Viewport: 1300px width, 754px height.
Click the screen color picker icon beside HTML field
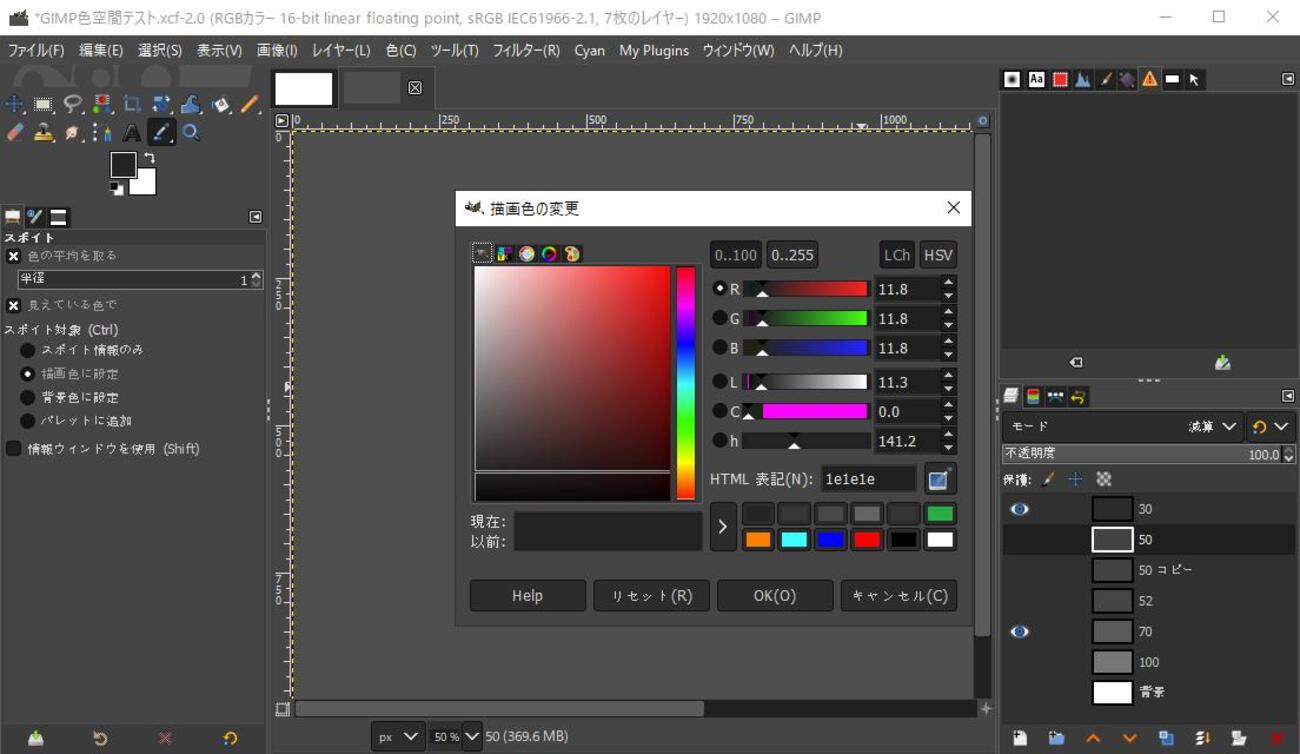(938, 480)
